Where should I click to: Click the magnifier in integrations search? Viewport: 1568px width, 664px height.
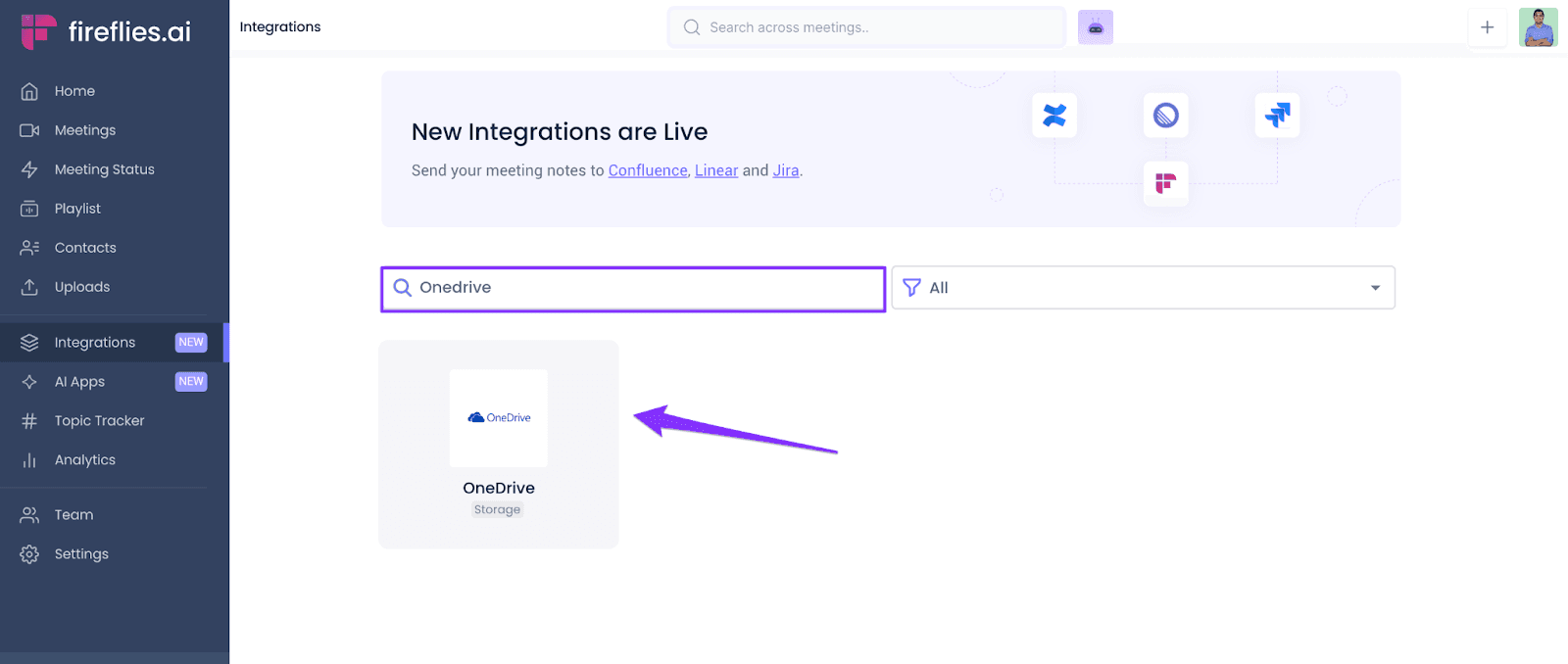(x=402, y=288)
